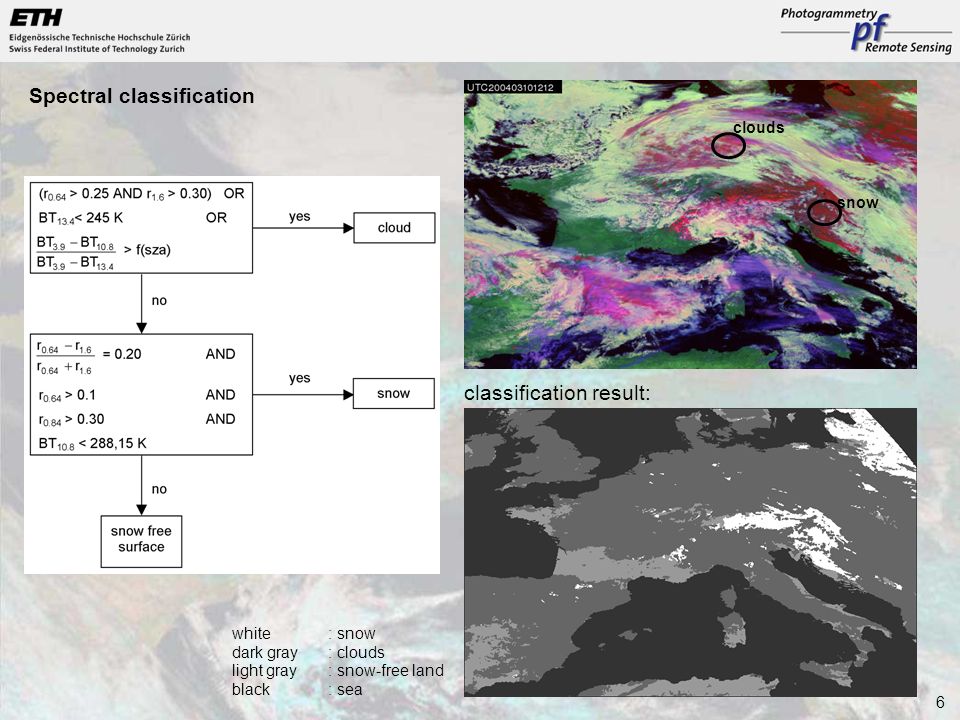Click the ': snow-free land' legend text
This screenshot has width=960, height=720.
point(386,671)
